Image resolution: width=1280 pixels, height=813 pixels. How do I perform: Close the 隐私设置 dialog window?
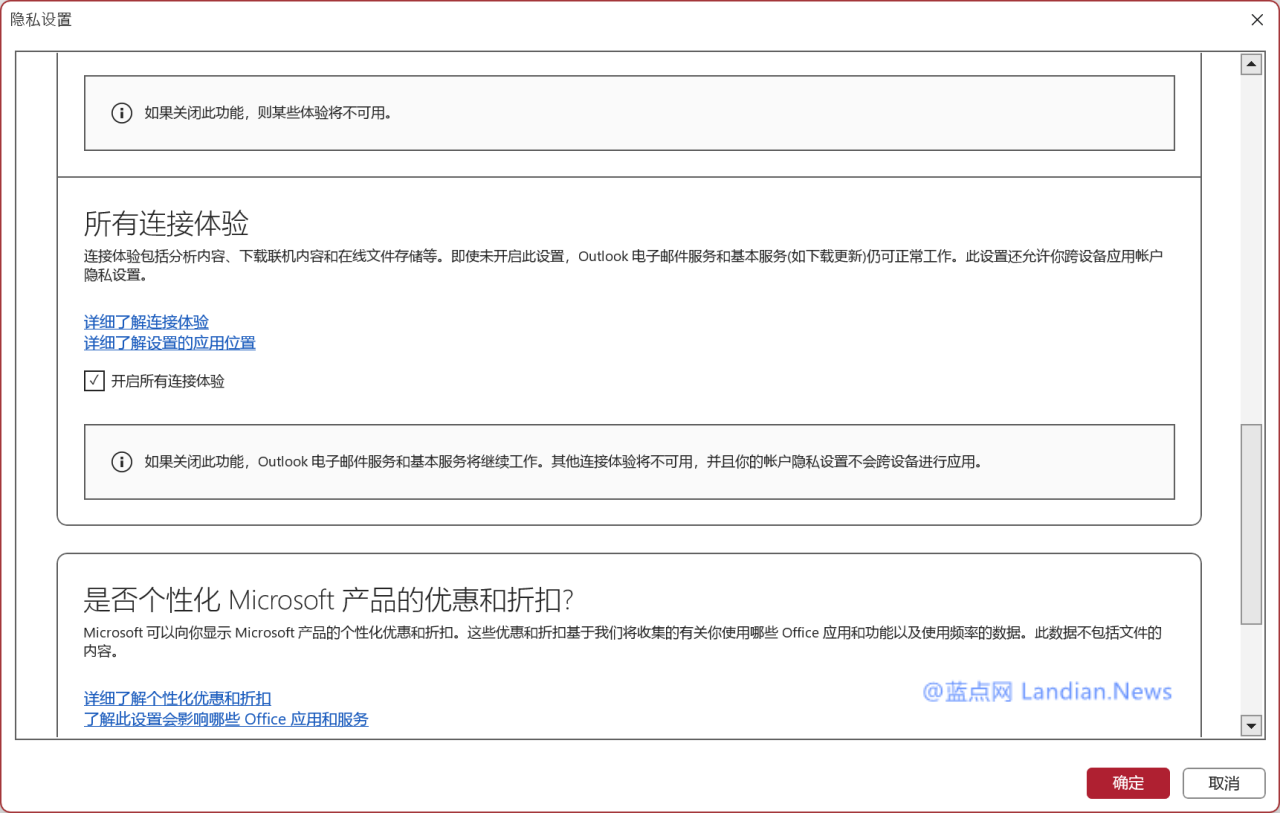1257,19
